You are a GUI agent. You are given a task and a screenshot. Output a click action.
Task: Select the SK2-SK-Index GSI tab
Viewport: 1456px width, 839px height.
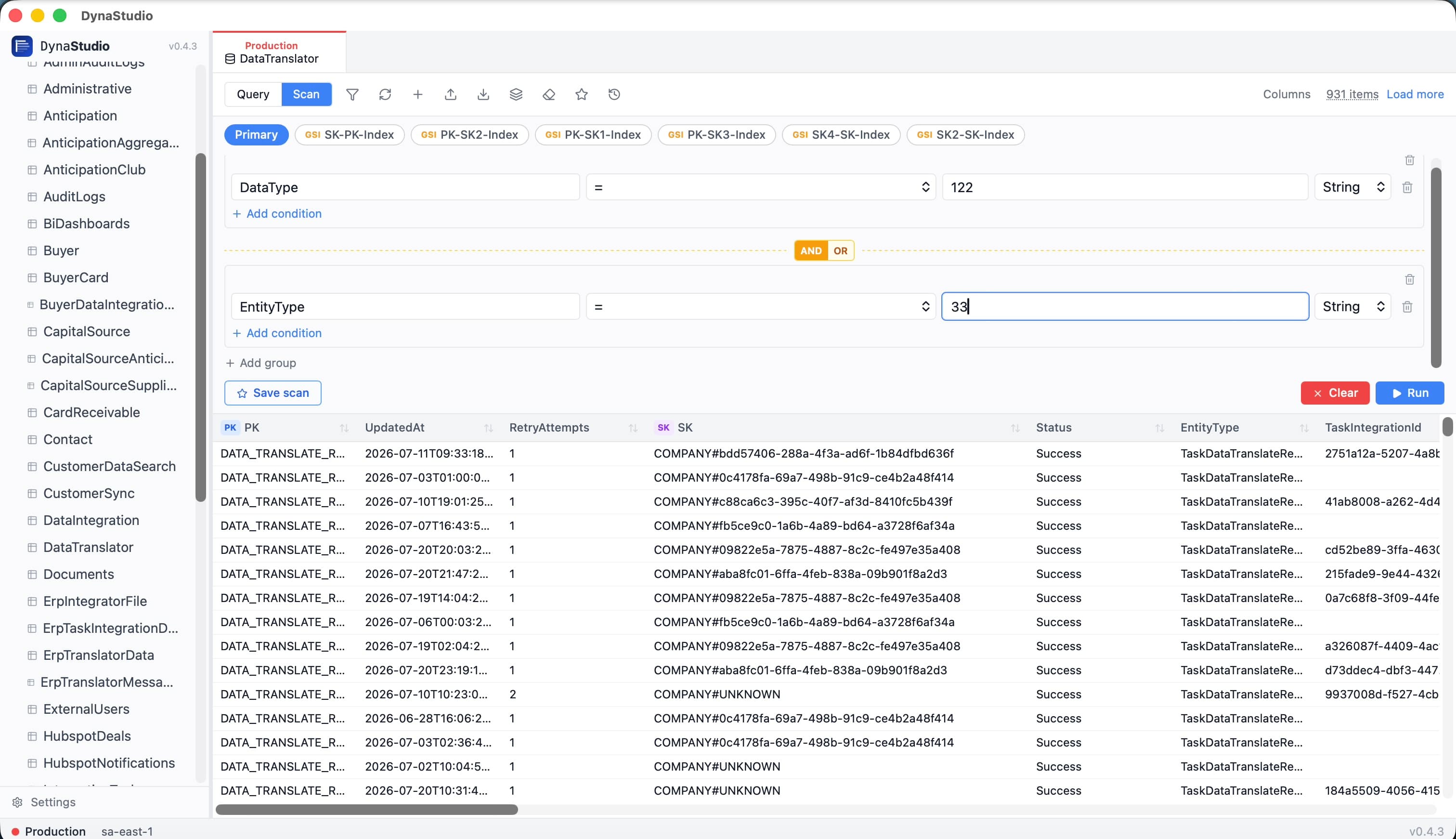pyautogui.click(x=965, y=135)
